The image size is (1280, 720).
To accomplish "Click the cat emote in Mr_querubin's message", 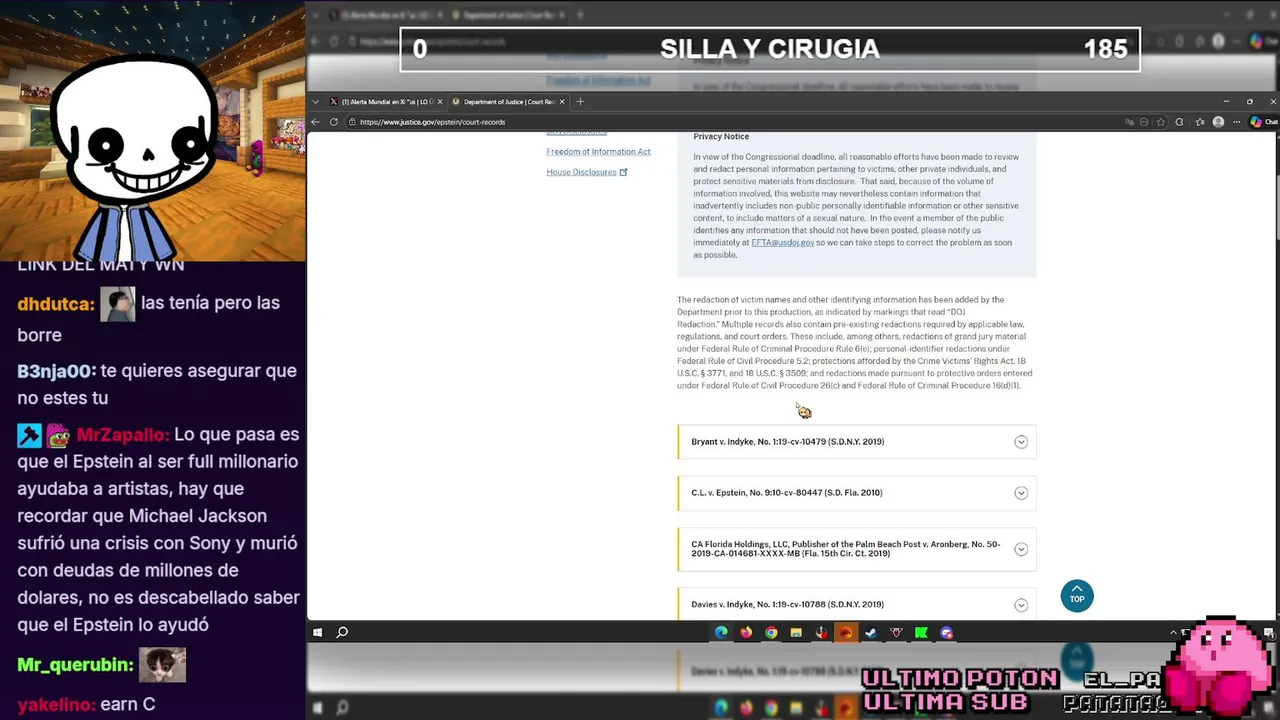I will 162,665.
